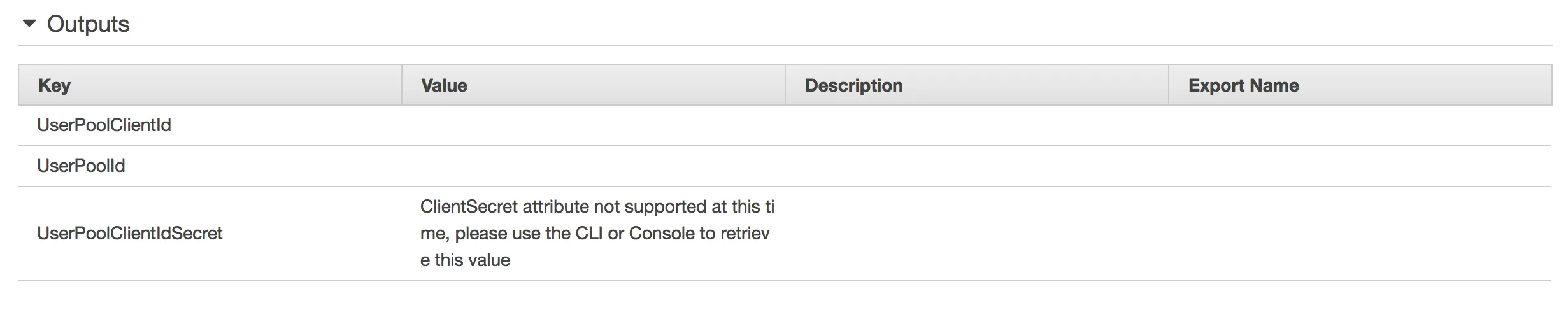Image resolution: width=1568 pixels, height=317 pixels.
Task: Click export name cell of UserPoolClientIdSecret row
Action: (1360, 234)
